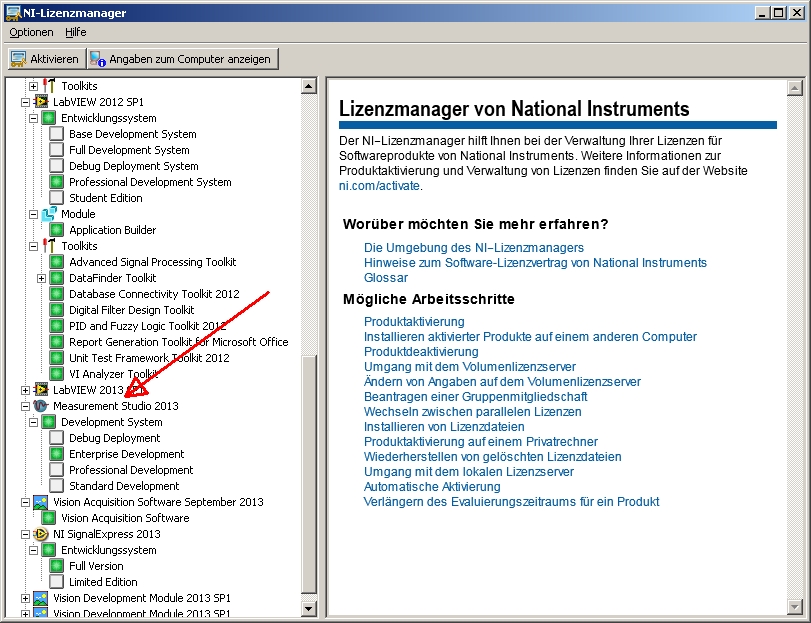The image size is (811, 623).
Task: Click the help panel scroll-down arrow
Action: point(794,606)
